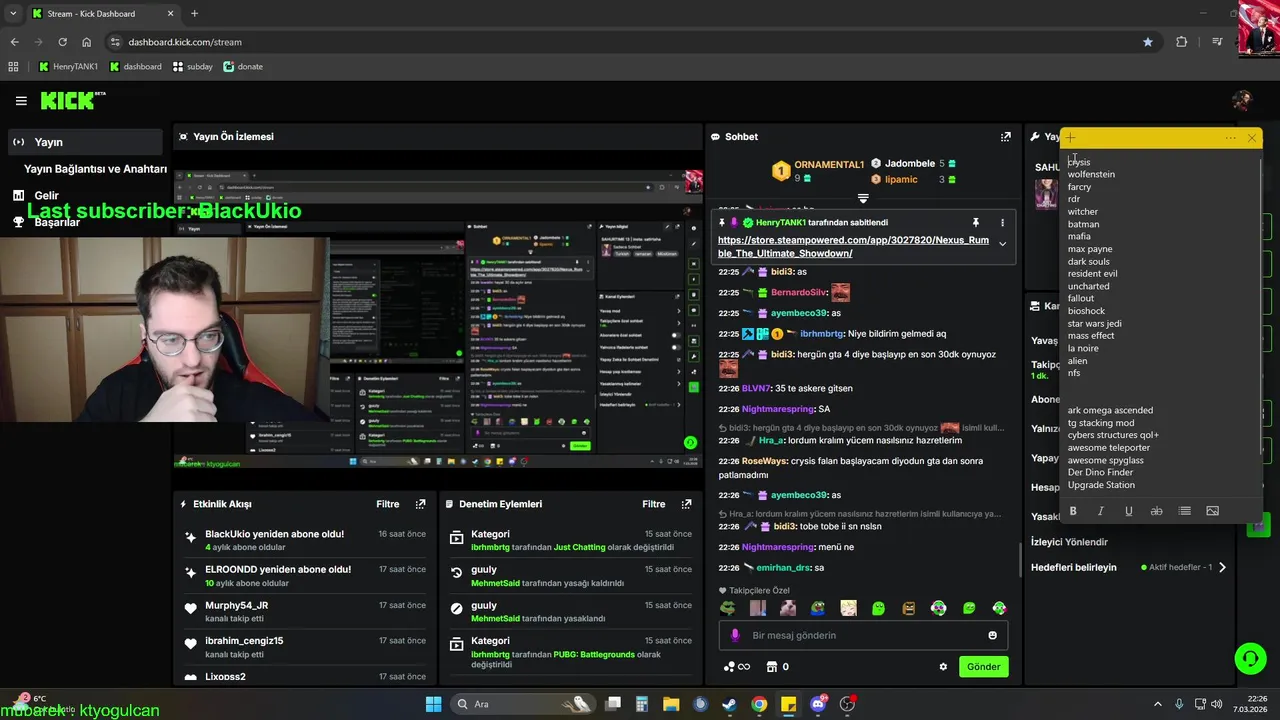The height and width of the screenshot is (720, 1280).
Task: Open OBS from the taskbar
Action: click(847, 704)
